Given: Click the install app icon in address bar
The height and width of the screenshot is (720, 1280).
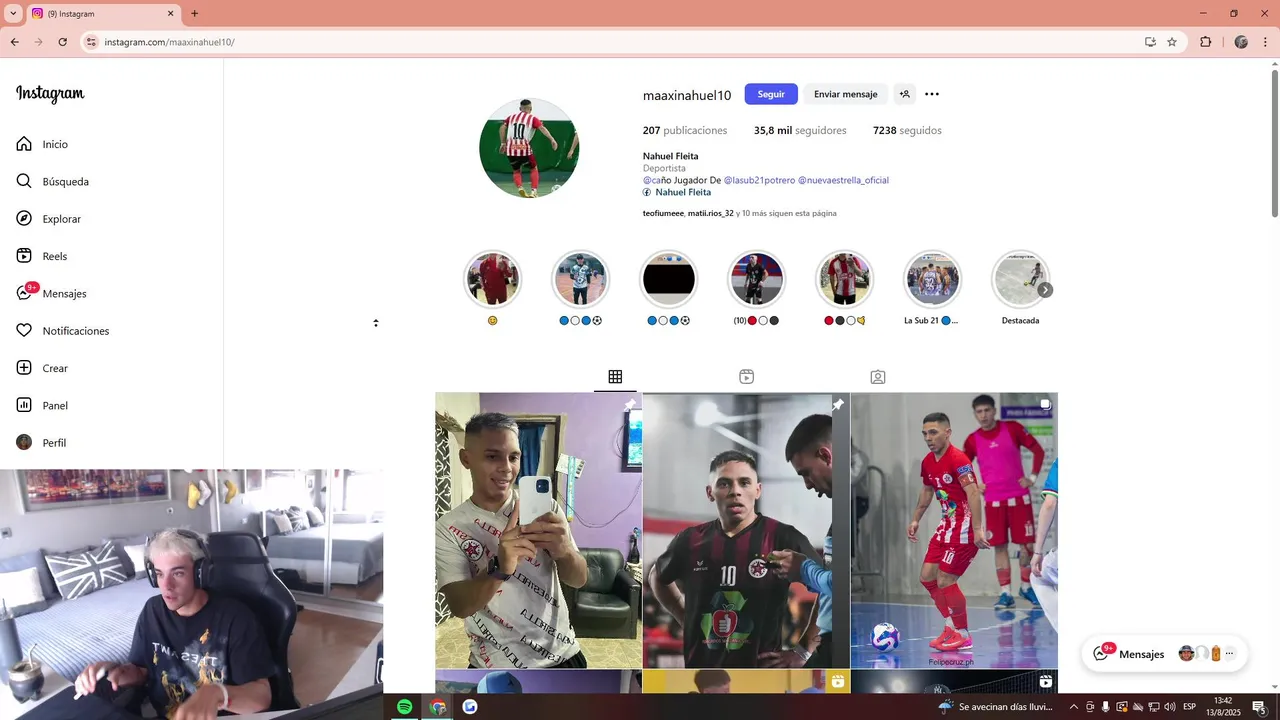Looking at the screenshot, I should [x=1150, y=42].
